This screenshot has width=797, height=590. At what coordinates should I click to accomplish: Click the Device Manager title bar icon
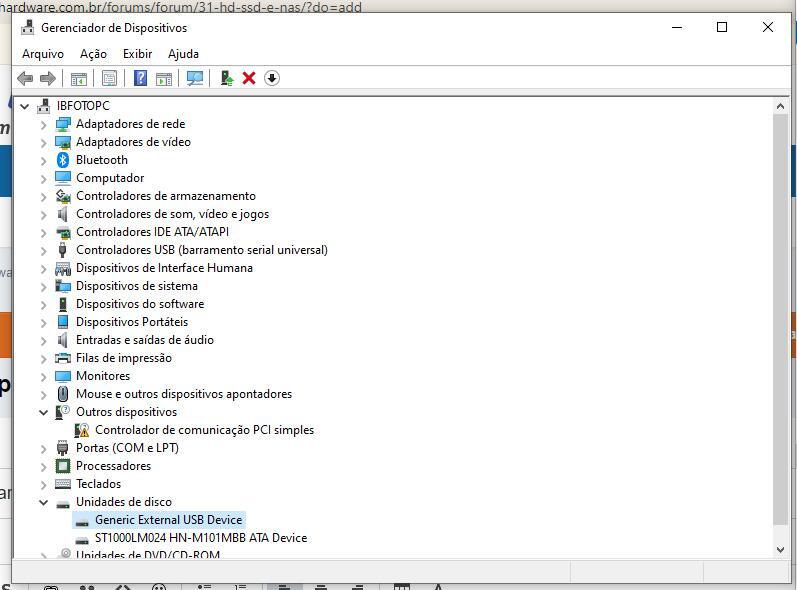[x=27, y=27]
